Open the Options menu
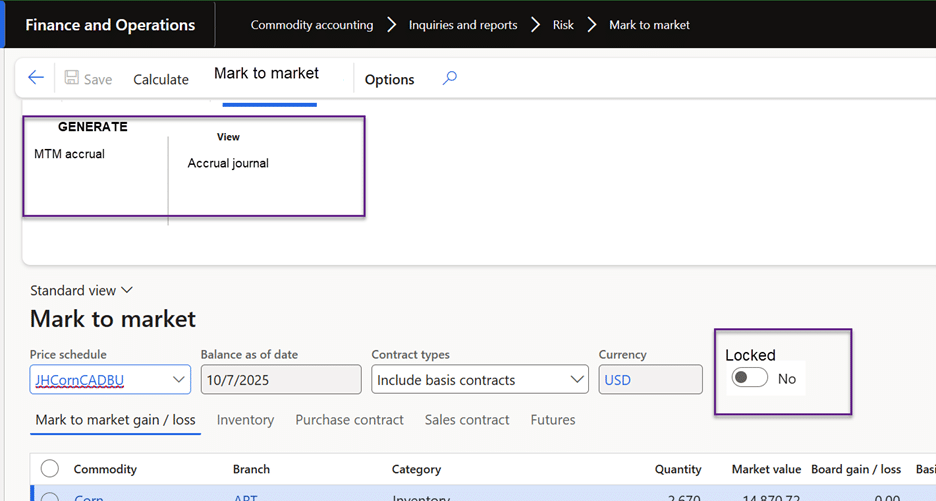 (x=389, y=79)
